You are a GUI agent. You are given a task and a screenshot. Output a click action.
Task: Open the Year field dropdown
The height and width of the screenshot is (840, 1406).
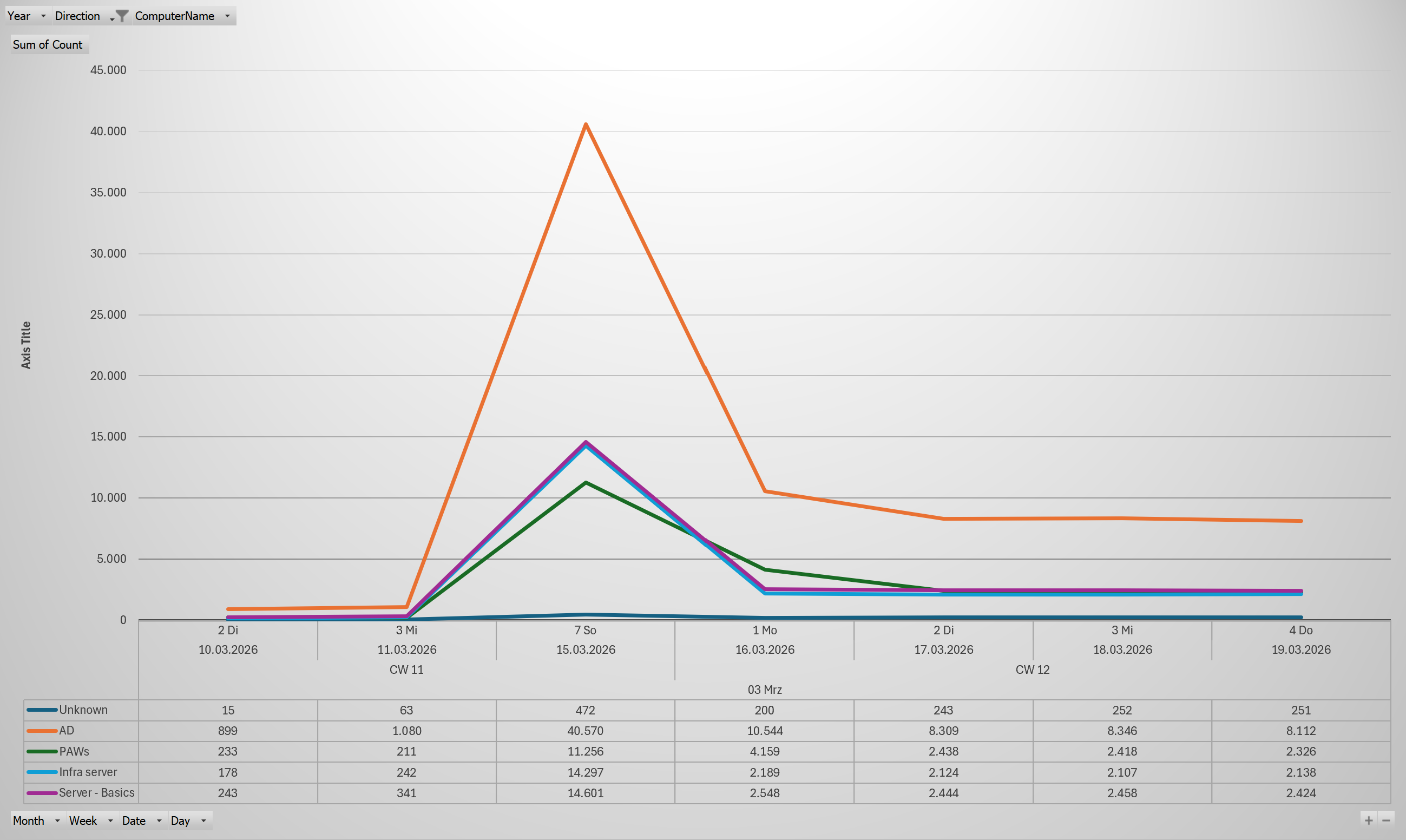[43, 16]
